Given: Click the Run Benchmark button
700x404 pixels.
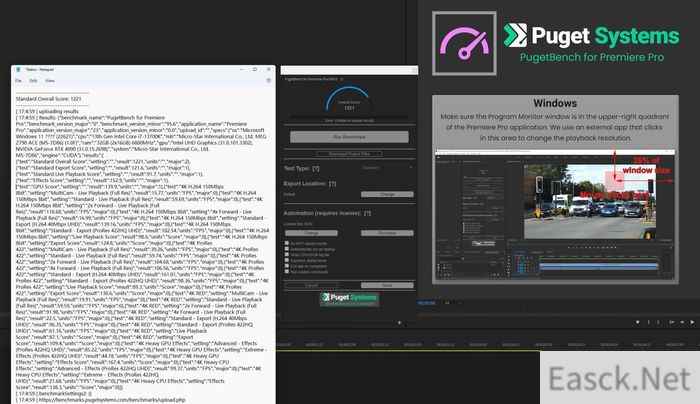Looking at the screenshot, I should (349, 137).
